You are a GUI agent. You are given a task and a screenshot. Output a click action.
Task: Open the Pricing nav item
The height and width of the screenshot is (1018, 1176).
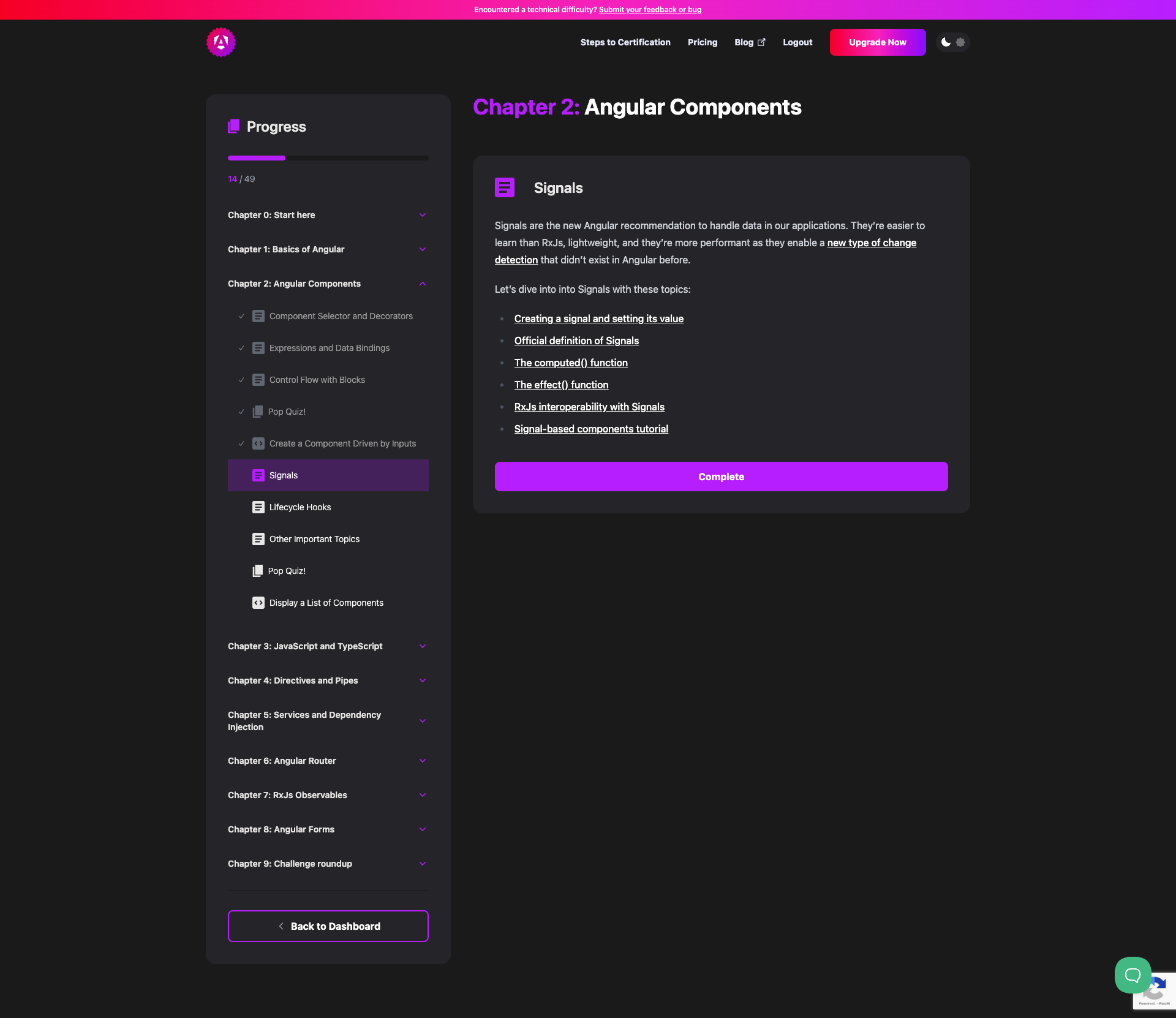tap(702, 42)
